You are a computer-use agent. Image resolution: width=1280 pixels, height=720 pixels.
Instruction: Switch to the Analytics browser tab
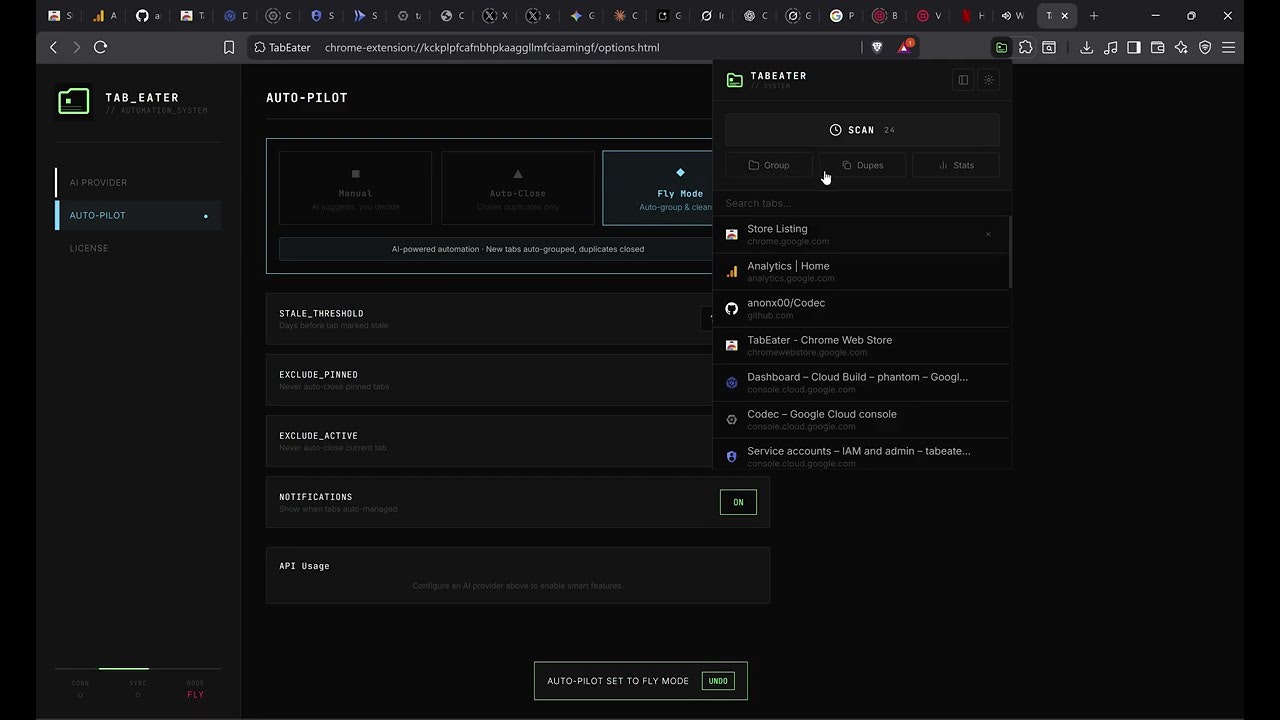(105, 15)
